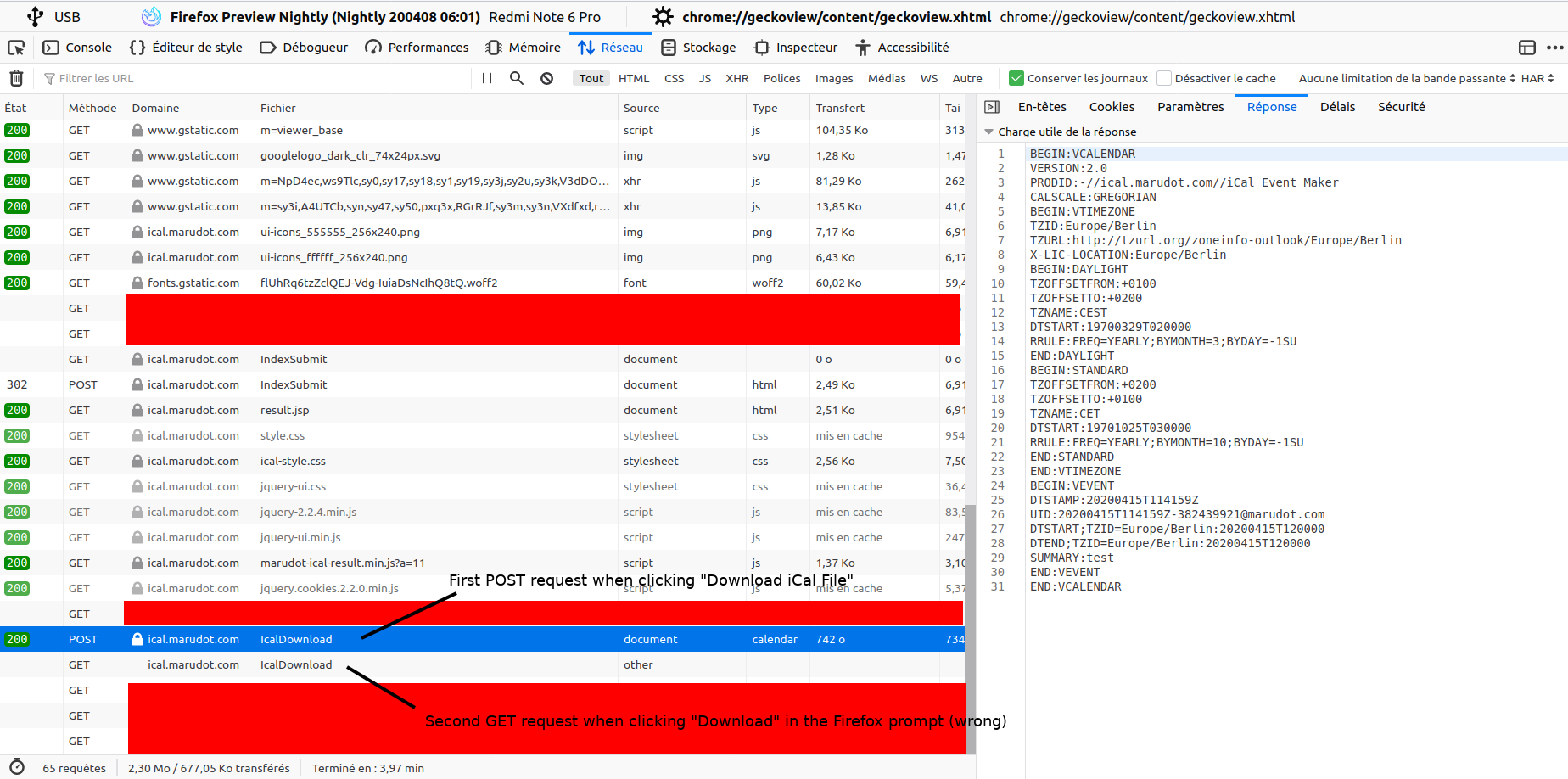Open the bandwidth throttling dropdown
This screenshot has height=779, width=1568.
tap(1407, 78)
